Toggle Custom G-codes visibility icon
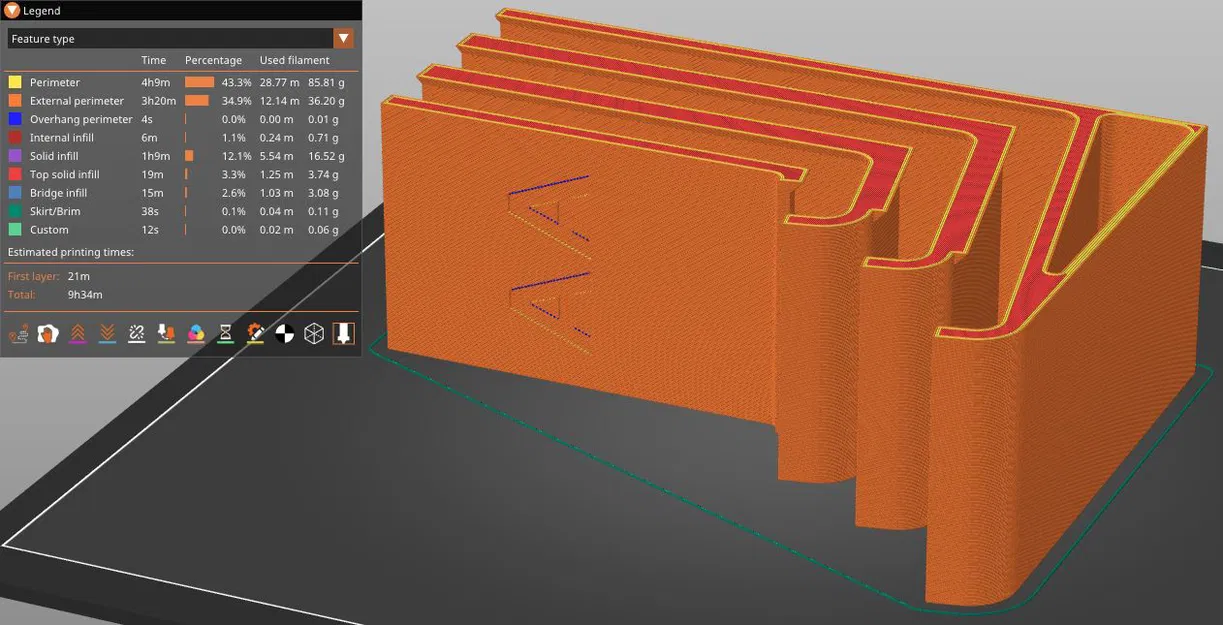Viewport: 1223px width, 625px height. pos(255,334)
